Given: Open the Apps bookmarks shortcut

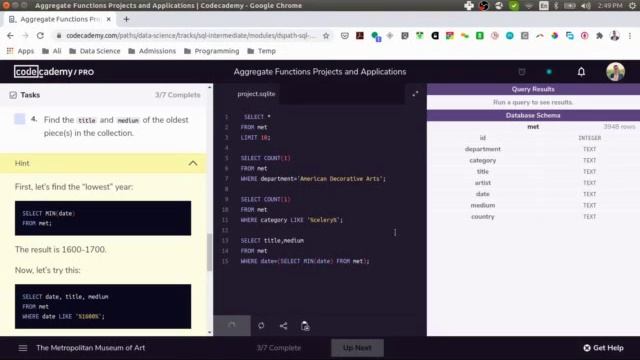Looking at the screenshot, I should point(20,51).
